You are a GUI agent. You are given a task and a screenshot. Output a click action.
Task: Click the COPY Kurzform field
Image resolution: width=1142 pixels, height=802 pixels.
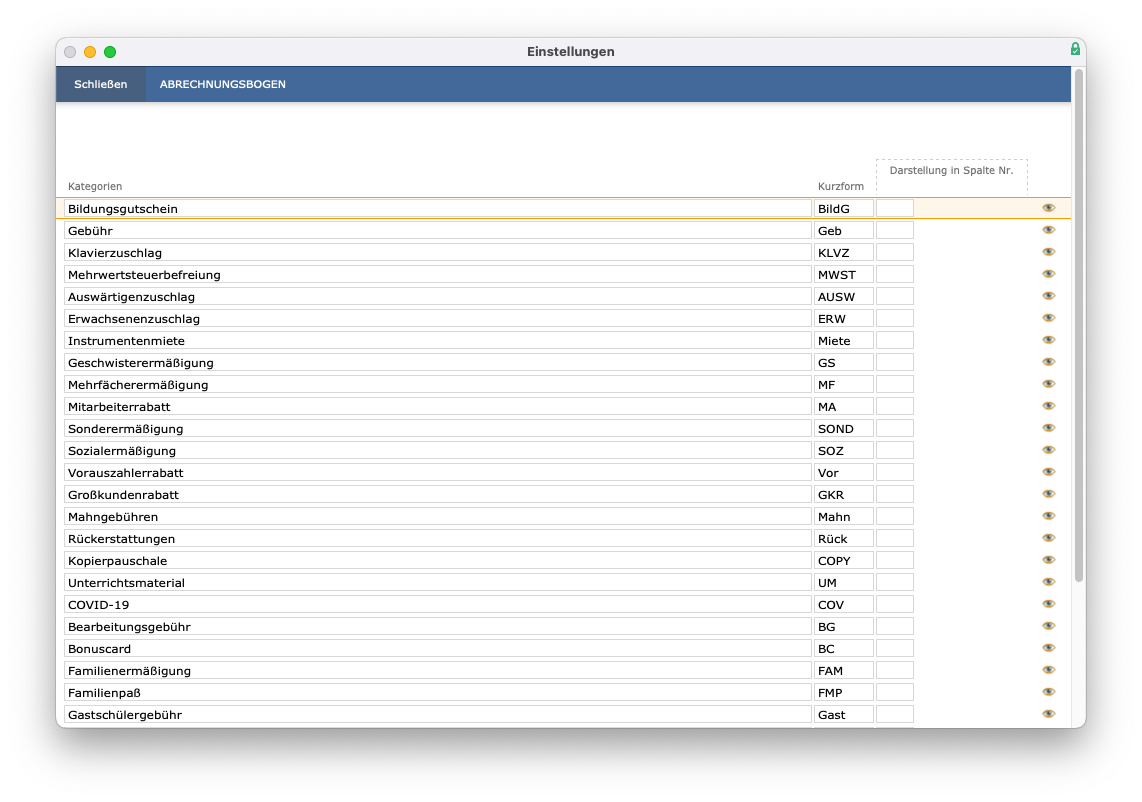point(843,561)
